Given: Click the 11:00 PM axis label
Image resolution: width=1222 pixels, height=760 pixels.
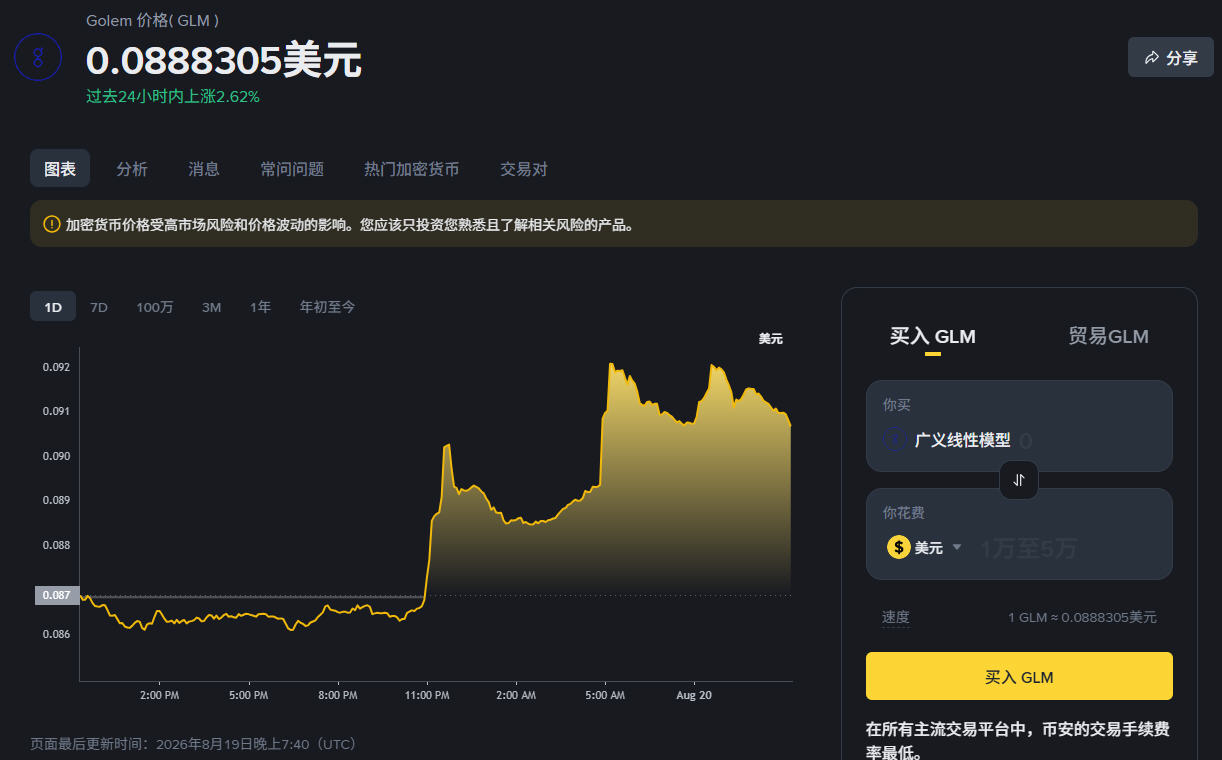Looking at the screenshot, I should pos(427,694).
